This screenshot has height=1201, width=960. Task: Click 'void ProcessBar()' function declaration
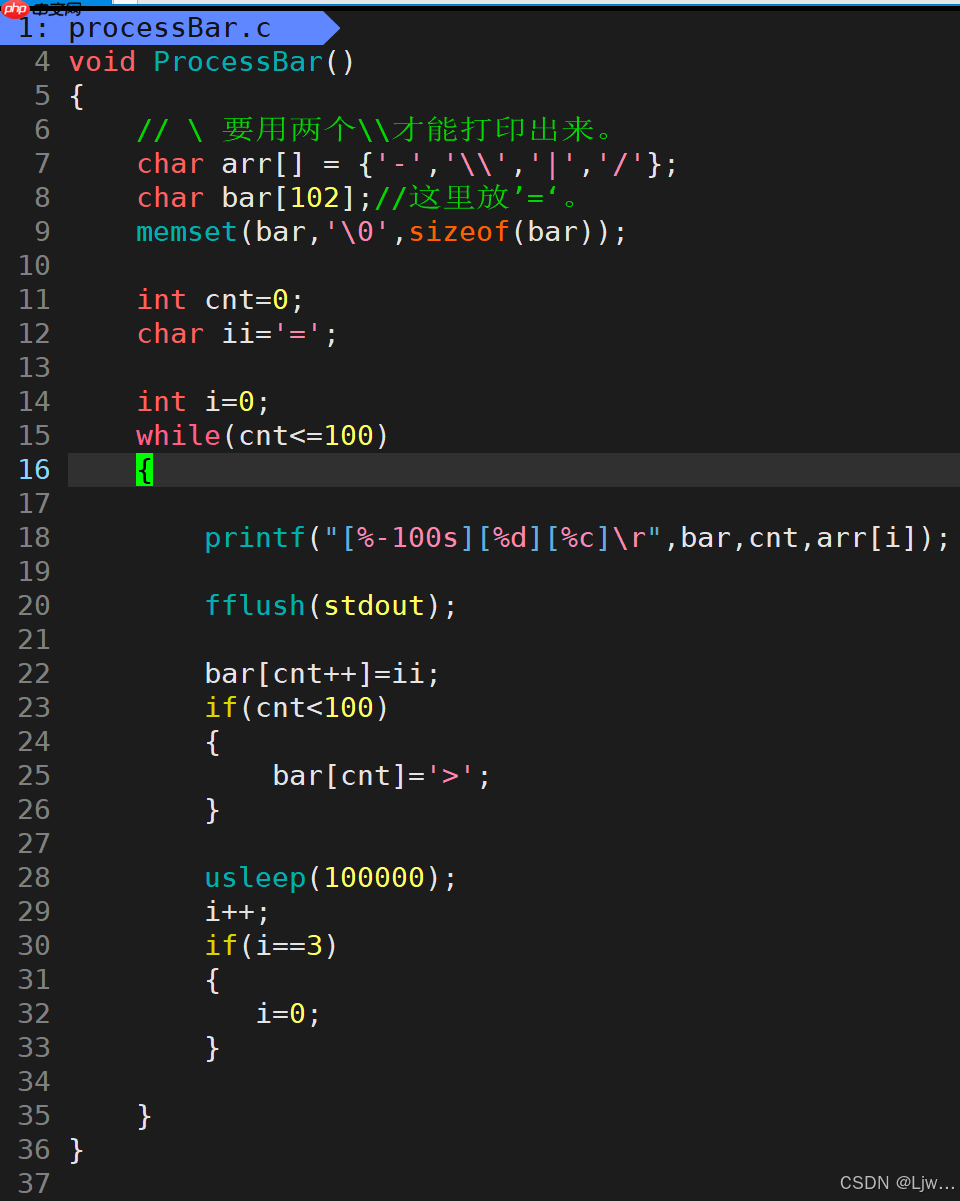[x=212, y=62]
